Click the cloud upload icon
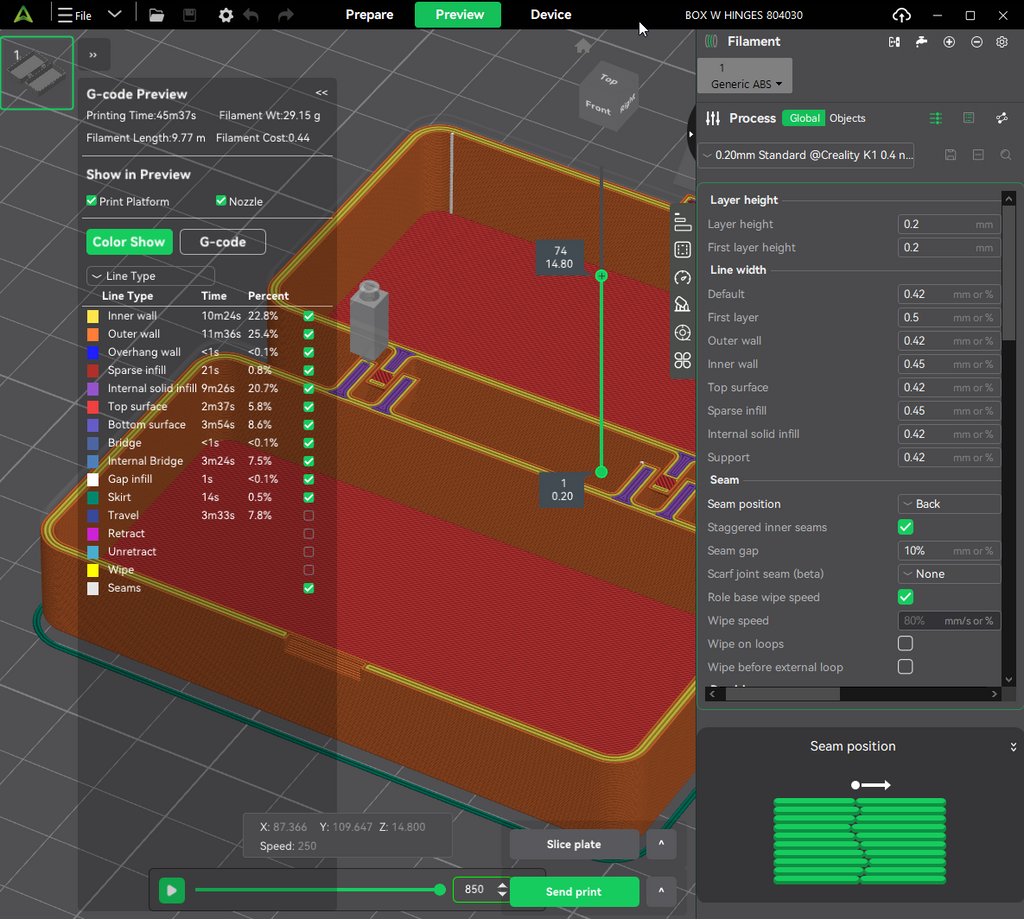This screenshot has height=919, width=1024. coord(901,15)
